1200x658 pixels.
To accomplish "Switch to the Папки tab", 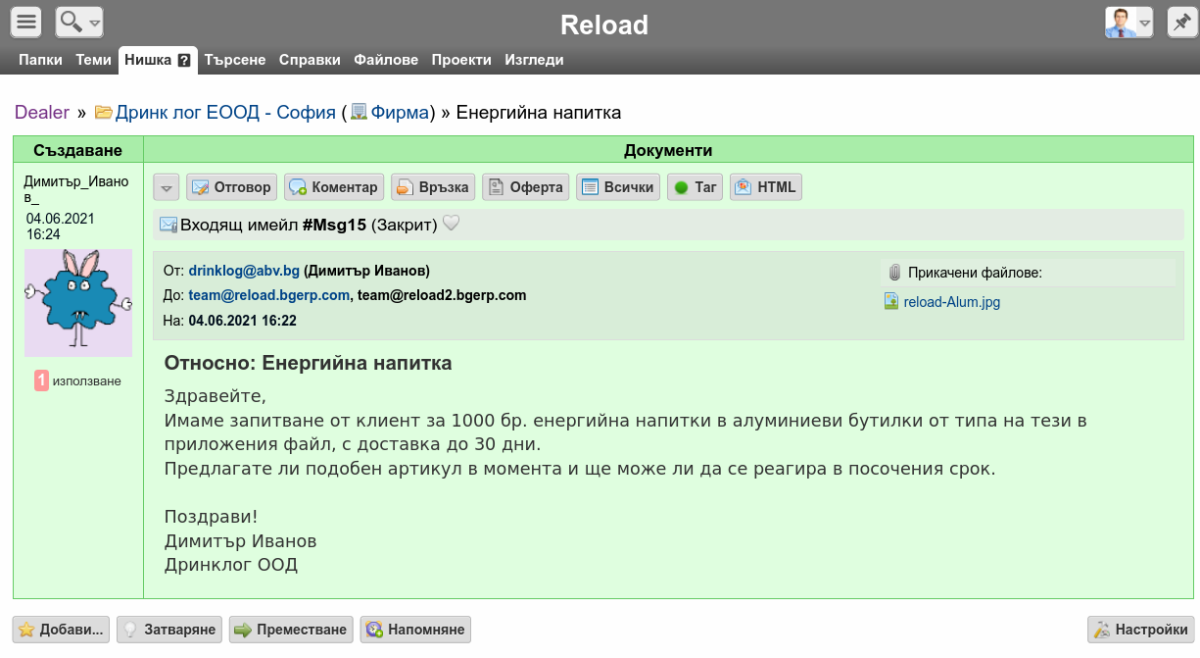I will [x=40, y=60].
